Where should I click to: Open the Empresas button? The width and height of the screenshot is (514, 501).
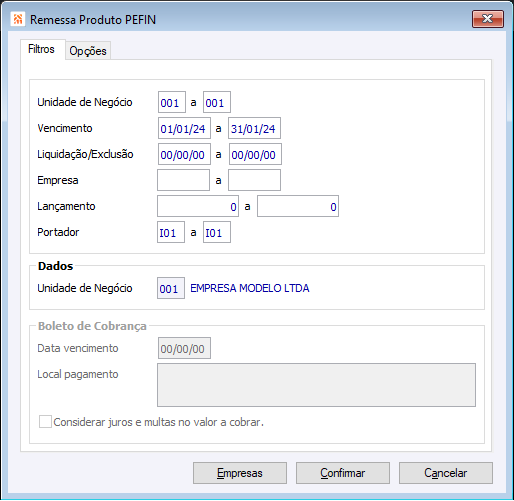(x=240, y=473)
